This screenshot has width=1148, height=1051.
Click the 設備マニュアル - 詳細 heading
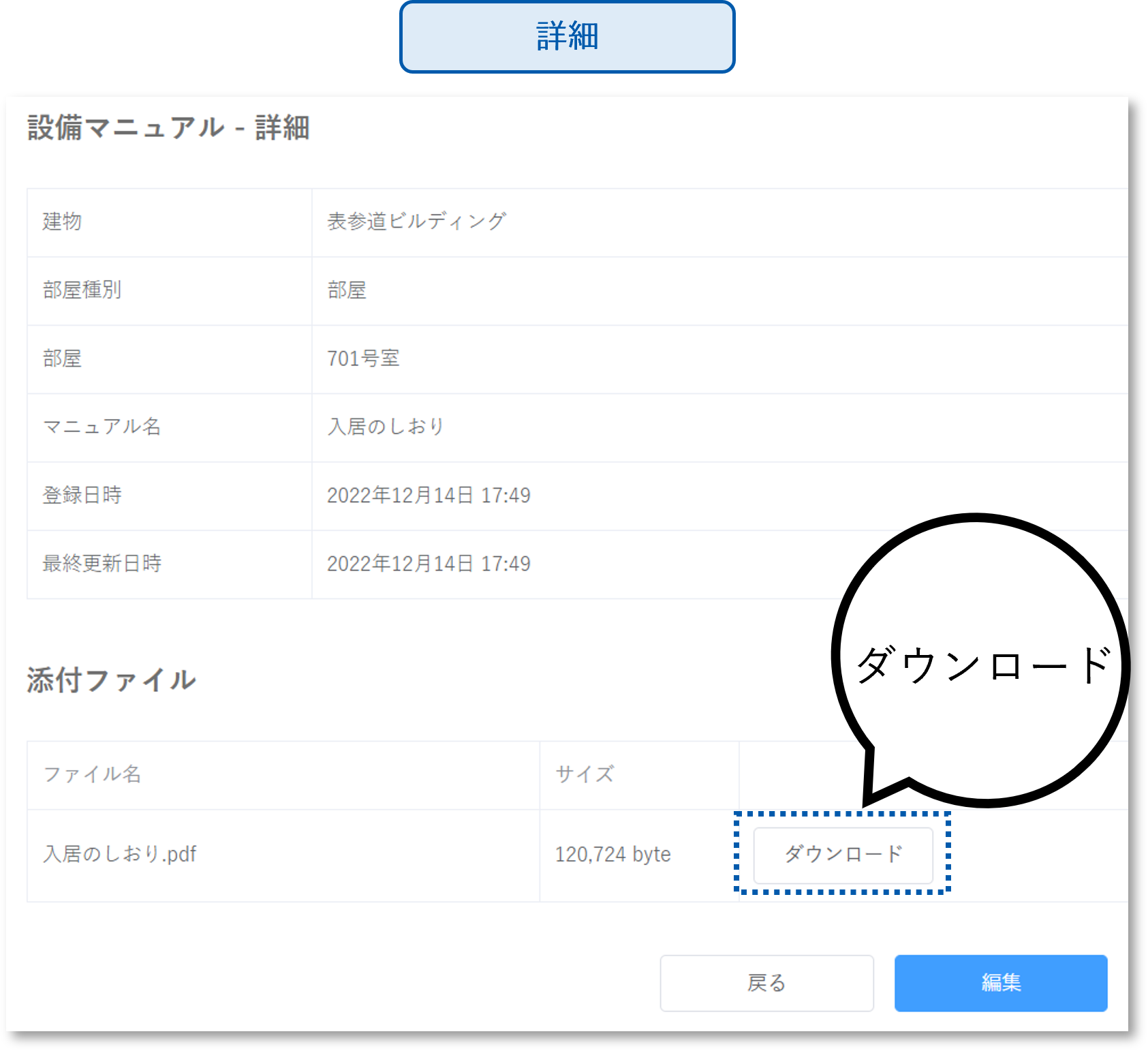tap(168, 130)
